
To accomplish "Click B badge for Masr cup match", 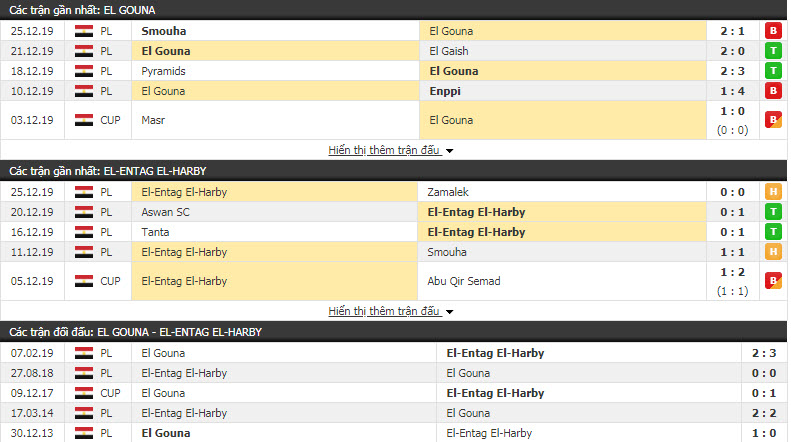I will coord(773,120).
